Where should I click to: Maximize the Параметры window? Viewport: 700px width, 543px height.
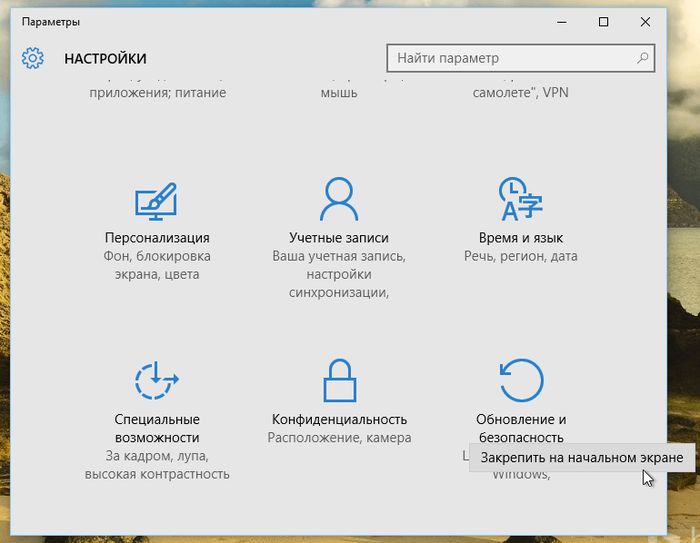pos(603,21)
